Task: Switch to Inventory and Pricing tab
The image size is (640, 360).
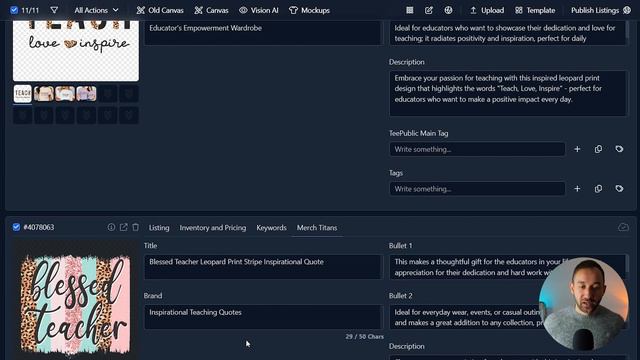Action: point(213,228)
